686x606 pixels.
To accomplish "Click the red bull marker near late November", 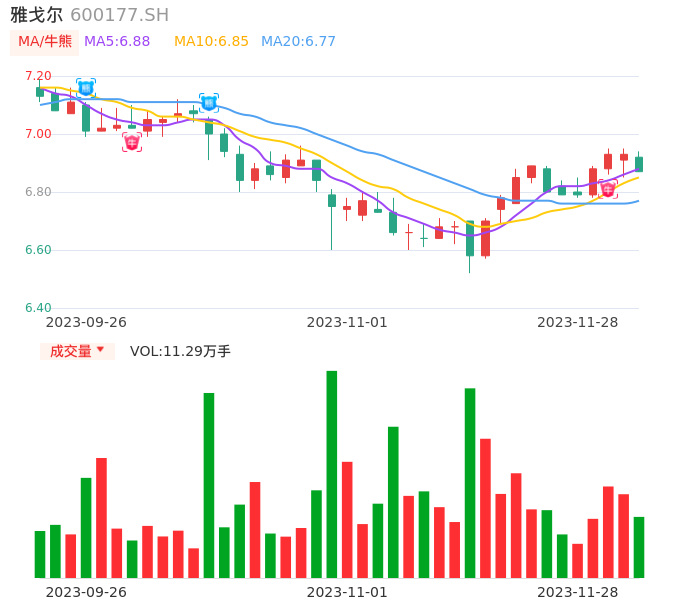I will click(x=608, y=189).
